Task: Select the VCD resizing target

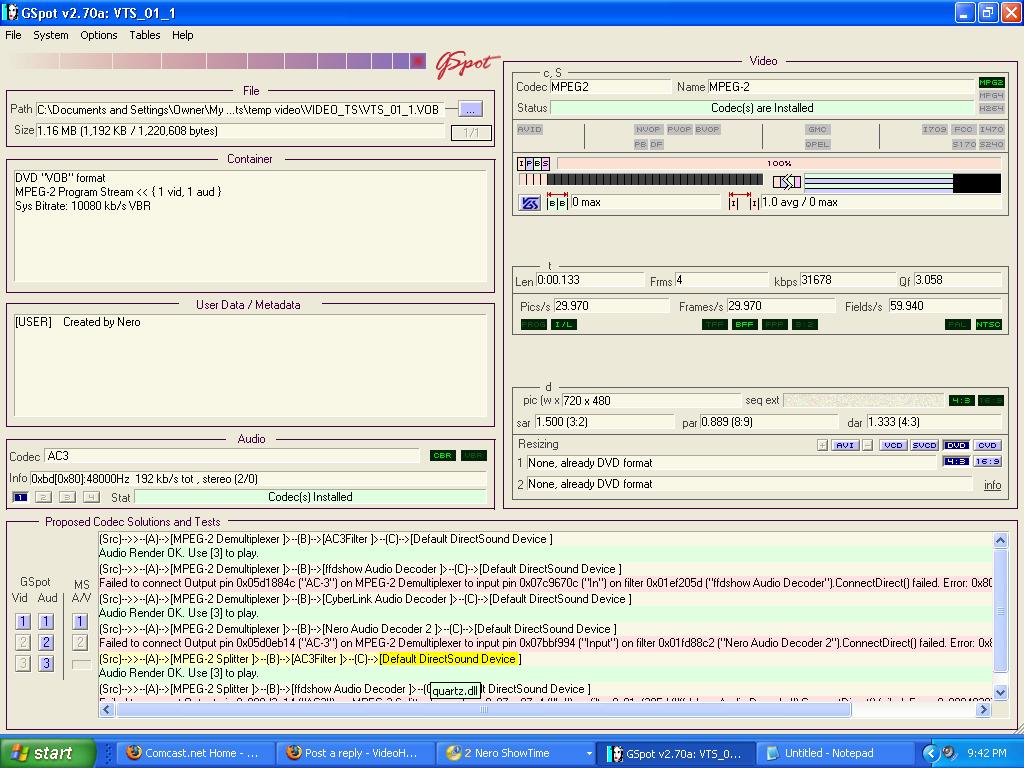Action: 893,445
